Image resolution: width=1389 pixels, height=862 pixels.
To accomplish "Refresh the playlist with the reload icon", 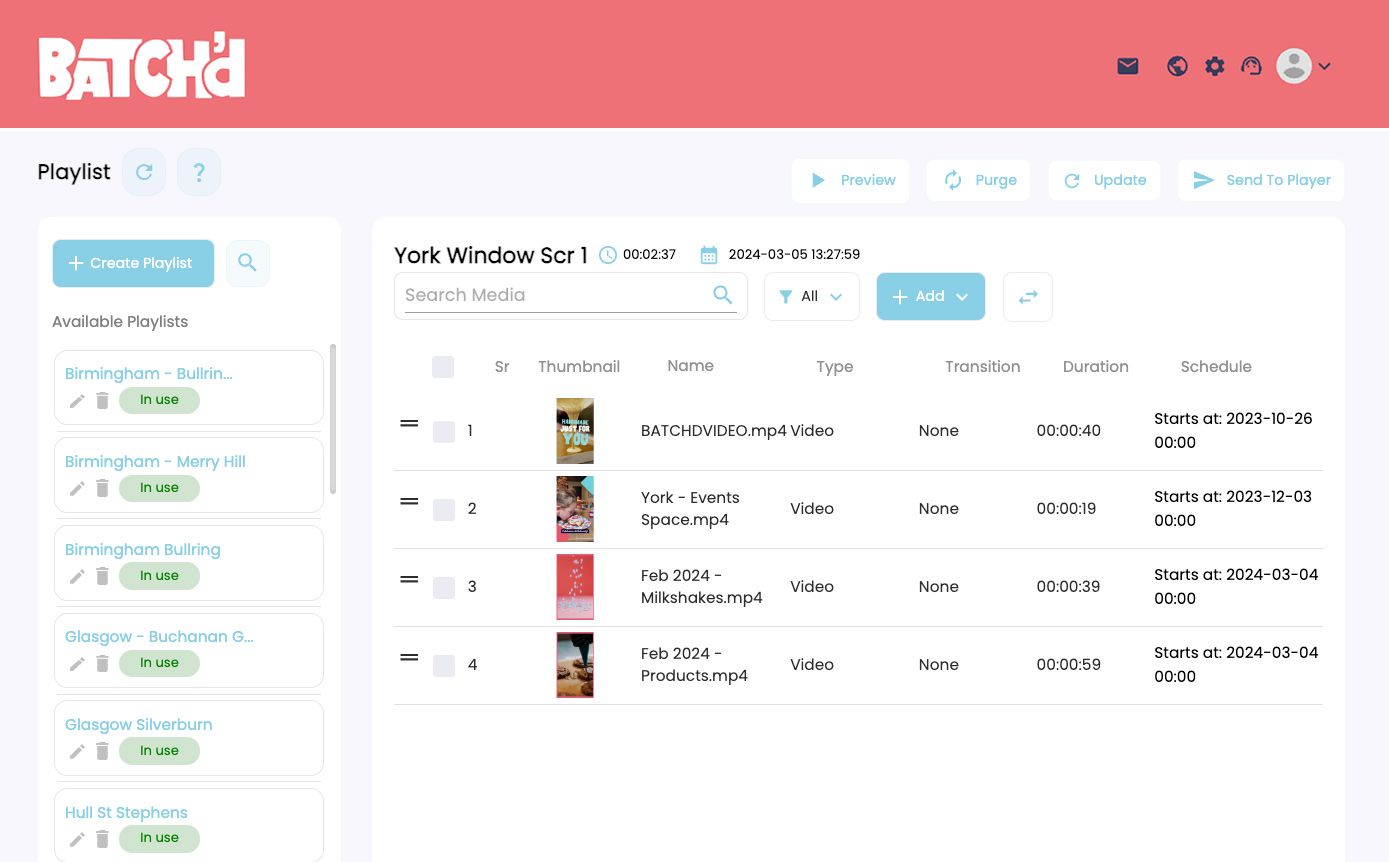I will (143, 172).
